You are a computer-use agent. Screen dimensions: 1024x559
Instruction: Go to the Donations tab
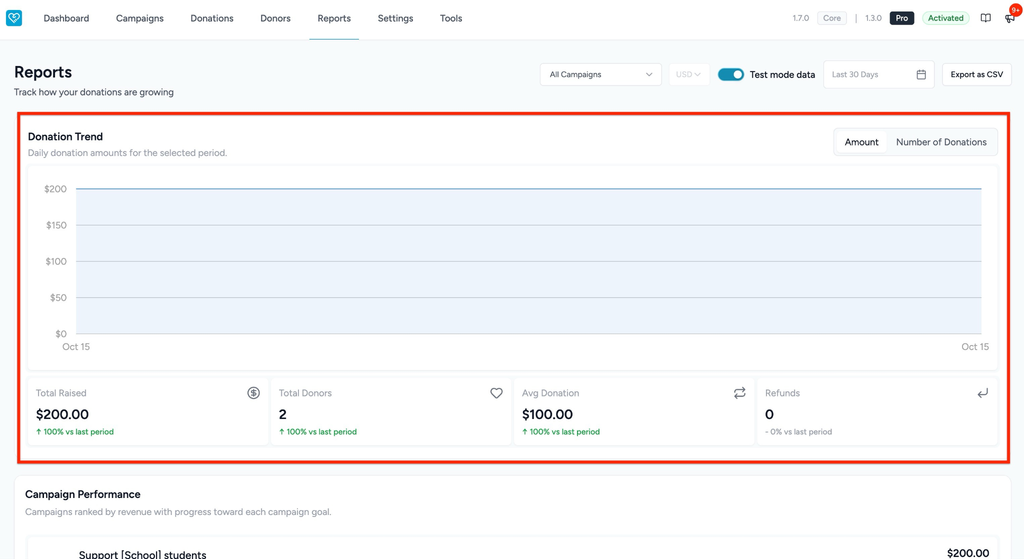tap(212, 18)
